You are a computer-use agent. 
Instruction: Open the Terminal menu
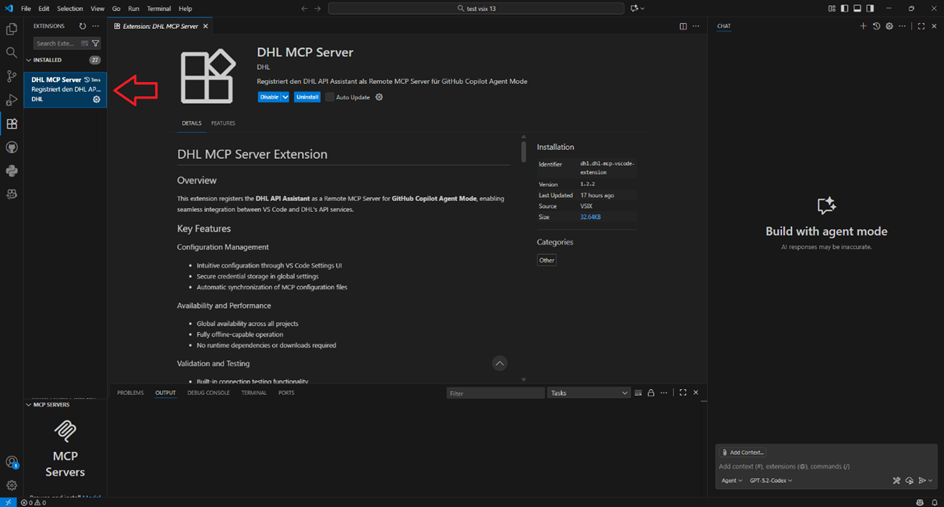[x=159, y=8]
